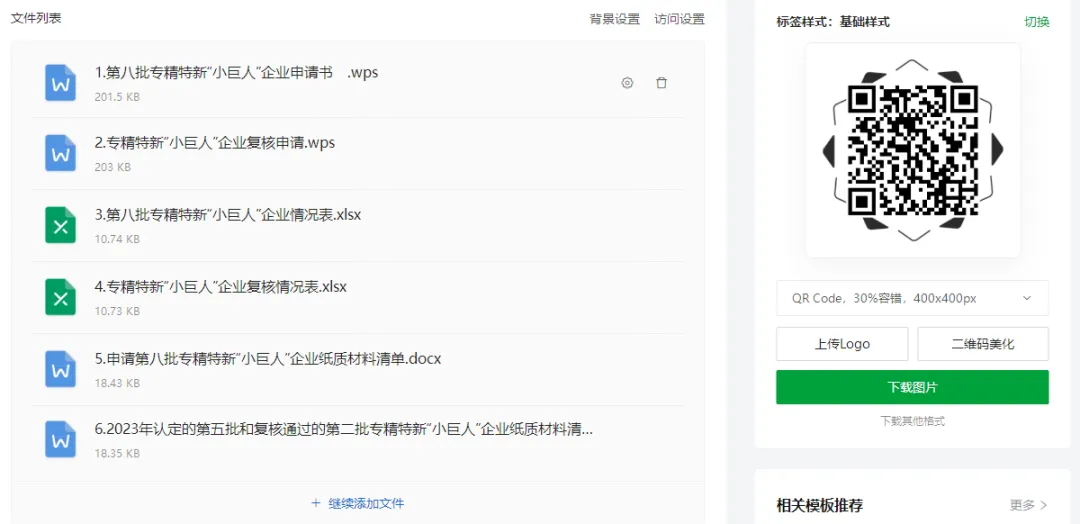Click the 二维码美化 button
The image size is (1080, 524).
[983, 344]
